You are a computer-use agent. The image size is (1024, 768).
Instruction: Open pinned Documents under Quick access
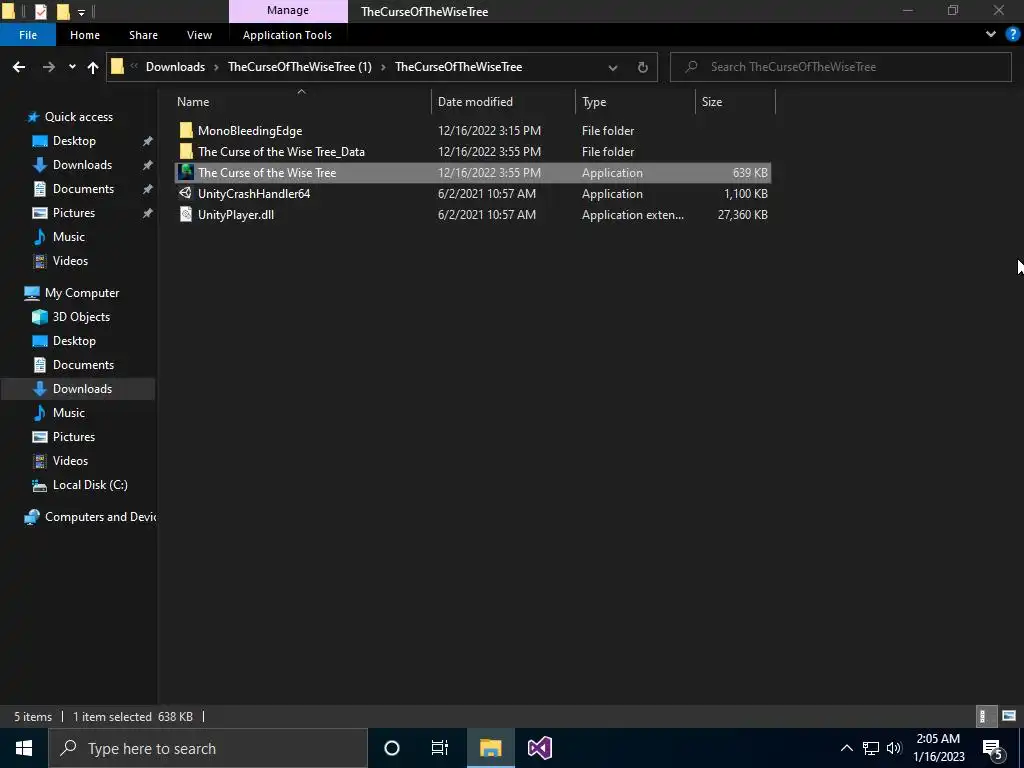[83, 189]
